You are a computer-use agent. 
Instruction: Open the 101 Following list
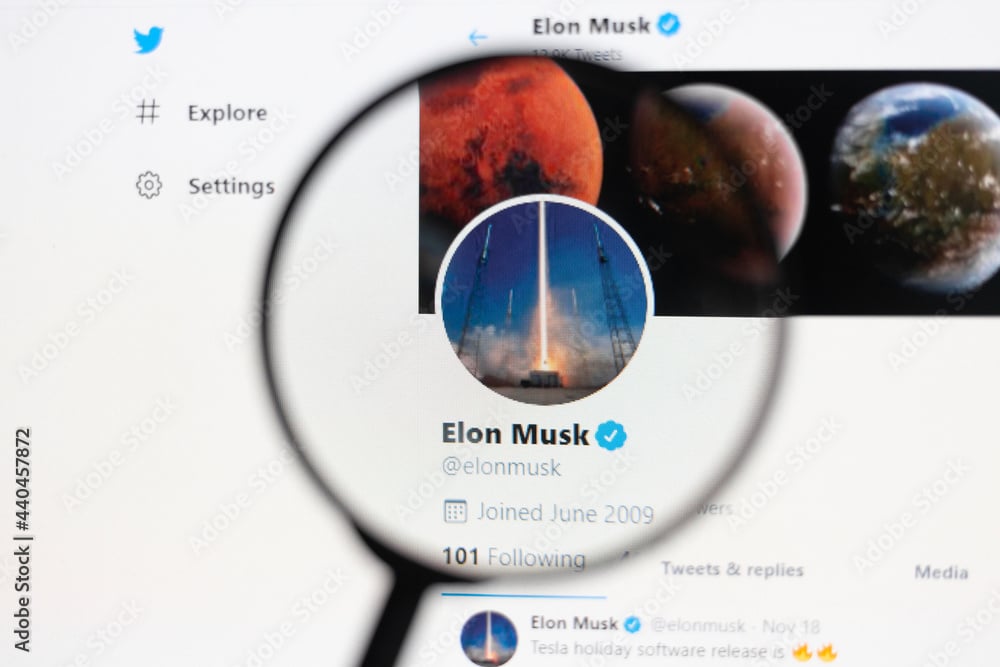(x=513, y=557)
